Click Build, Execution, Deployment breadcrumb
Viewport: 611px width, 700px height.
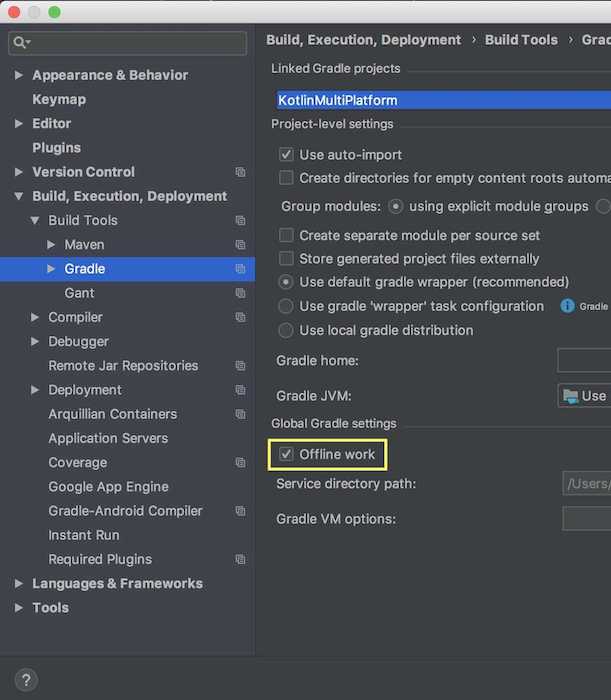(x=364, y=40)
